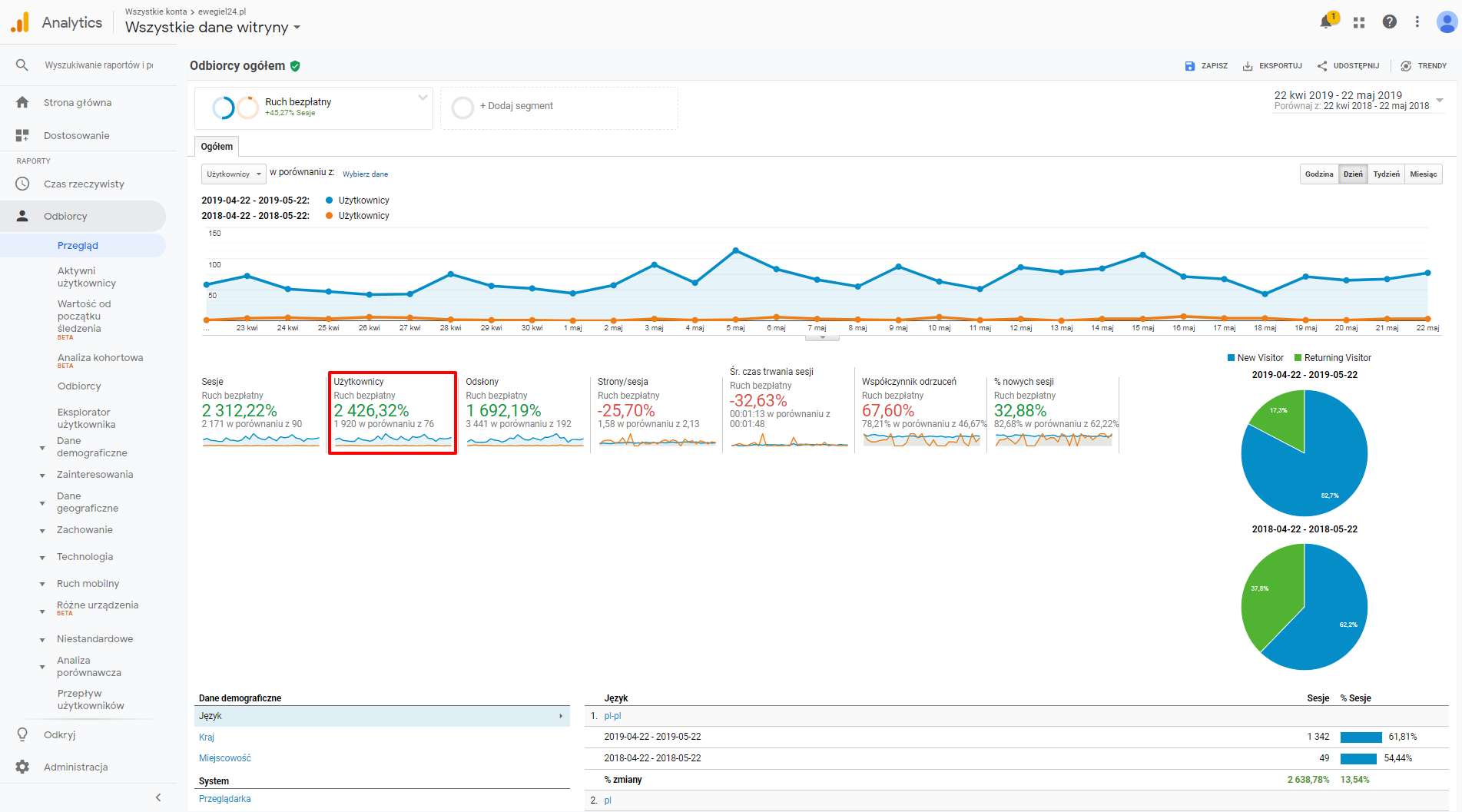Open the user account avatar
Image resolution: width=1462 pixels, height=812 pixels.
pyautogui.click(x=1447, y=22)
